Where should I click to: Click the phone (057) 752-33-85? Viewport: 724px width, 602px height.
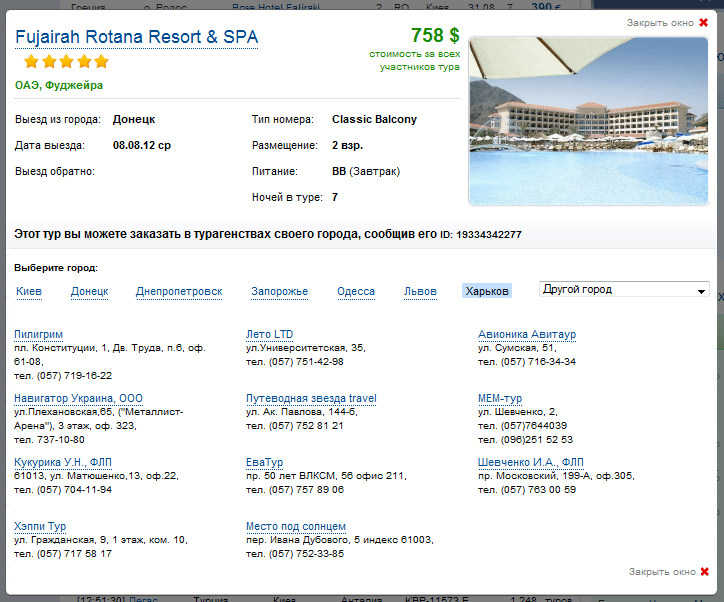307,554
